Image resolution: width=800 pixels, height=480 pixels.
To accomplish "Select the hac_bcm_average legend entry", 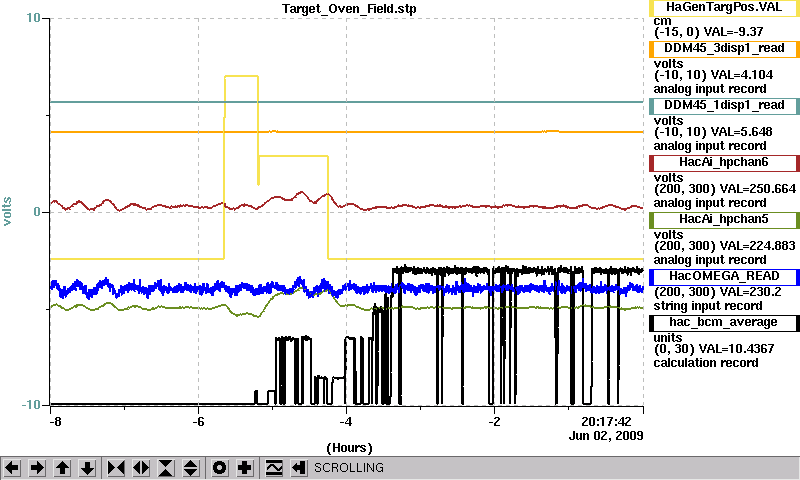I will click(x=724, y=323).
